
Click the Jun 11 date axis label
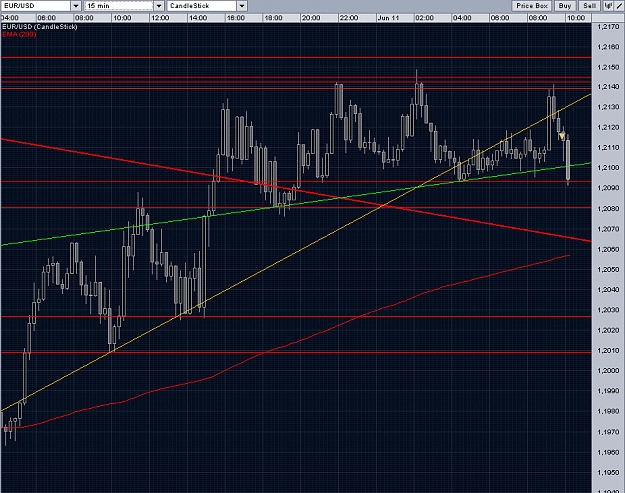pos(388,18)
